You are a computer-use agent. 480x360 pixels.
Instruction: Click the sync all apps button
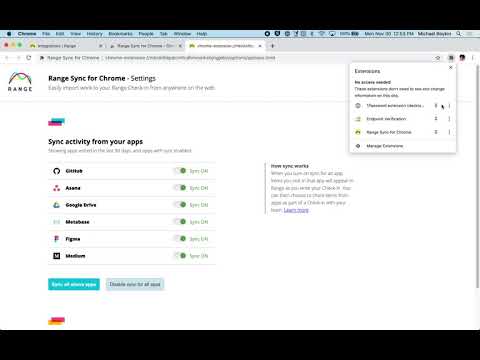pyautogui.click(x=74, y=284)
